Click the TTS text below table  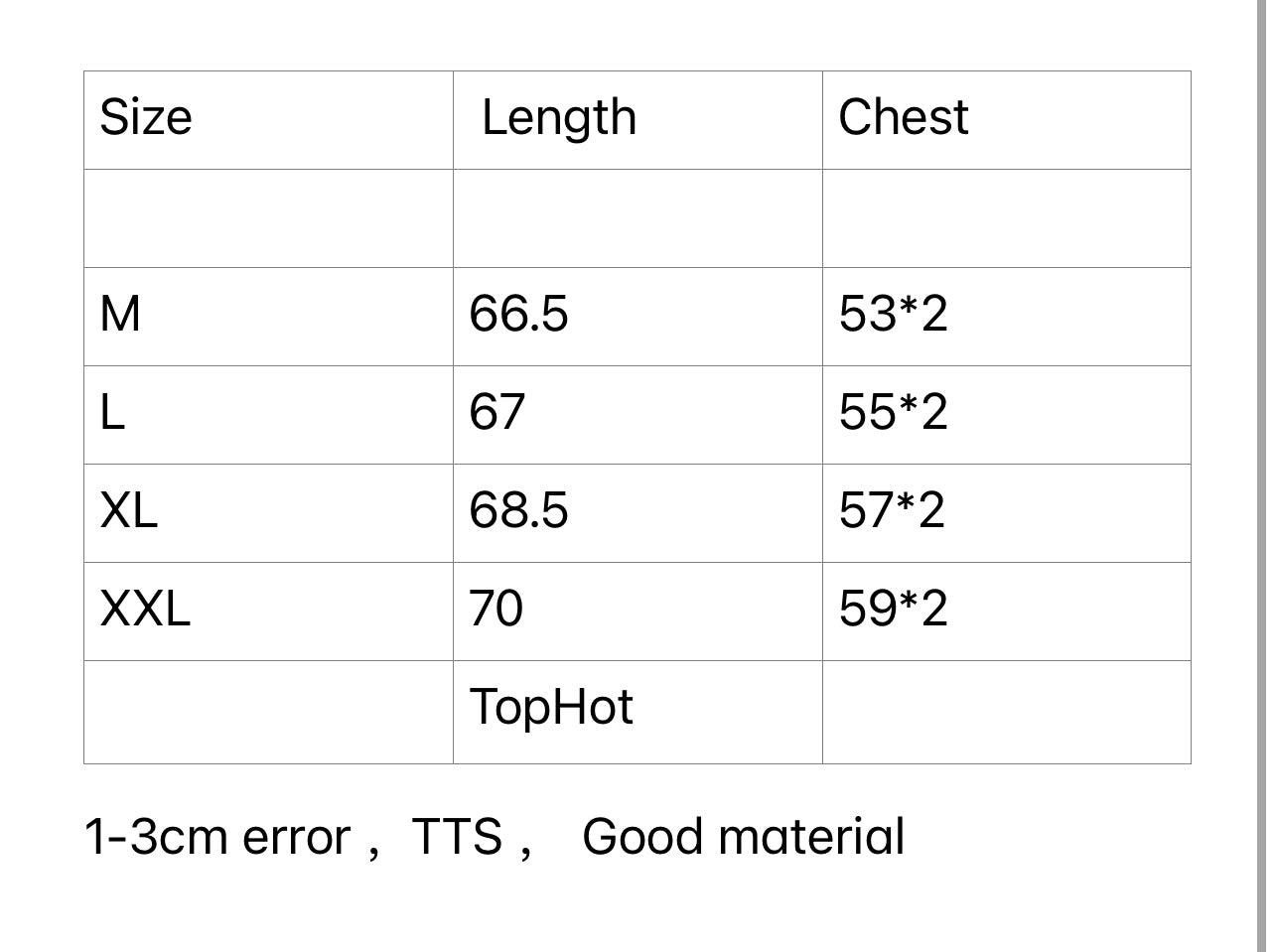[x=457, y=837]
